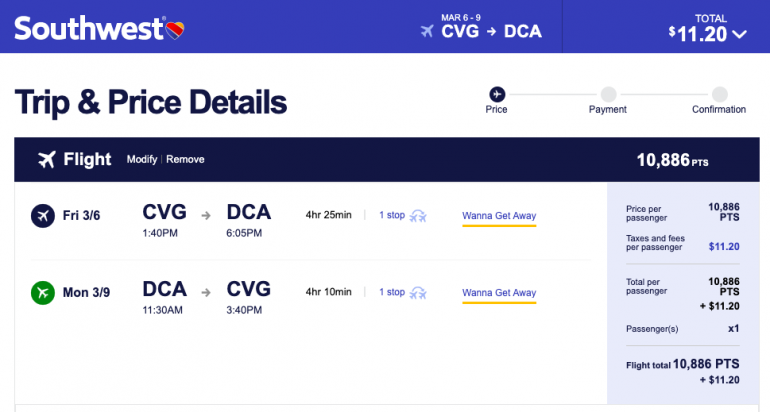Click the $11.20 taxes and fees amount
This screenshot has height=412, width=770.
pos(723,245)
